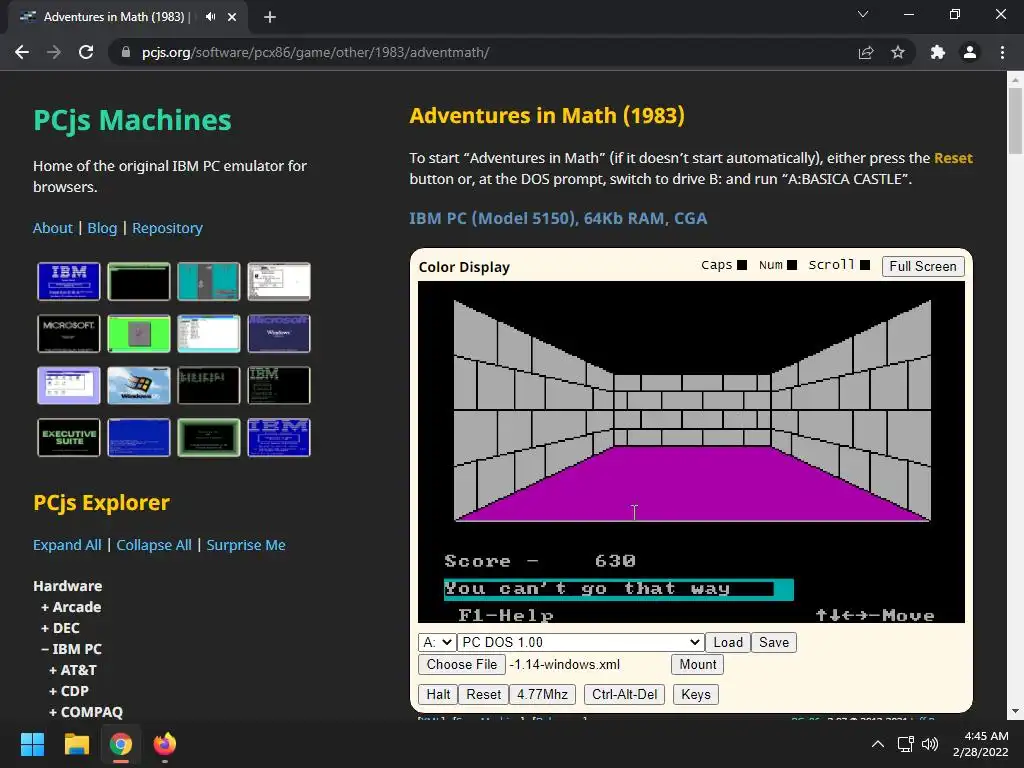Image resolution: width=1024 pixels, height=768 pixels.
Task: Open a new tab with the plus button
Action: [x=270, y=17]
